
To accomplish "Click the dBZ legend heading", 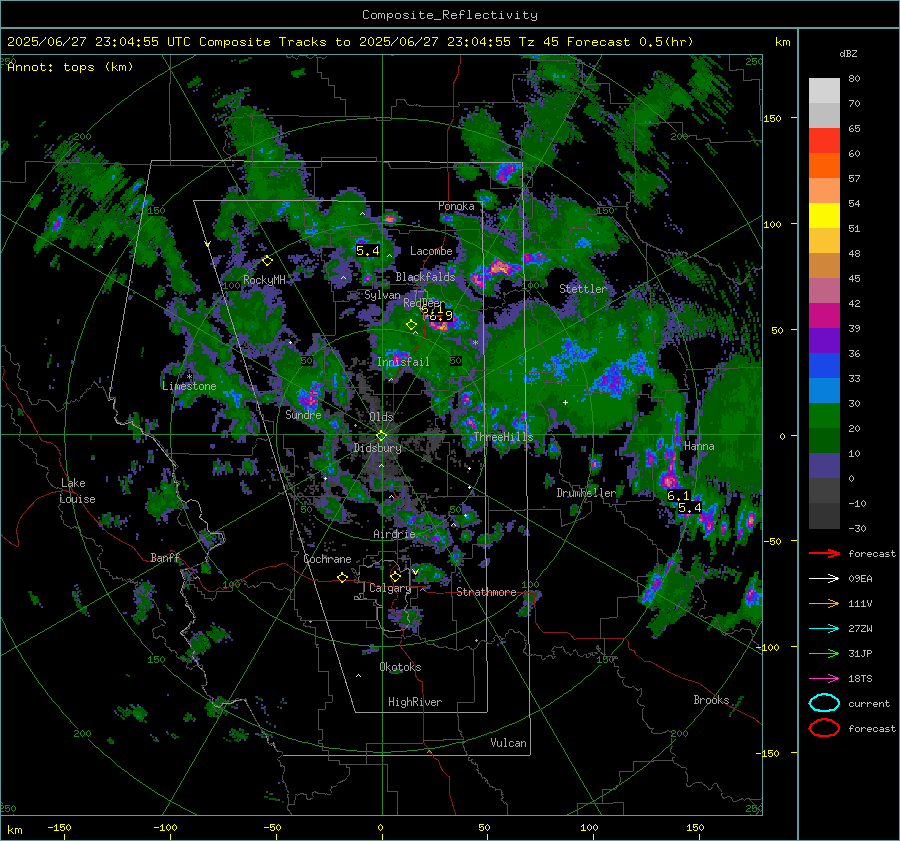I will click(848, 53).
